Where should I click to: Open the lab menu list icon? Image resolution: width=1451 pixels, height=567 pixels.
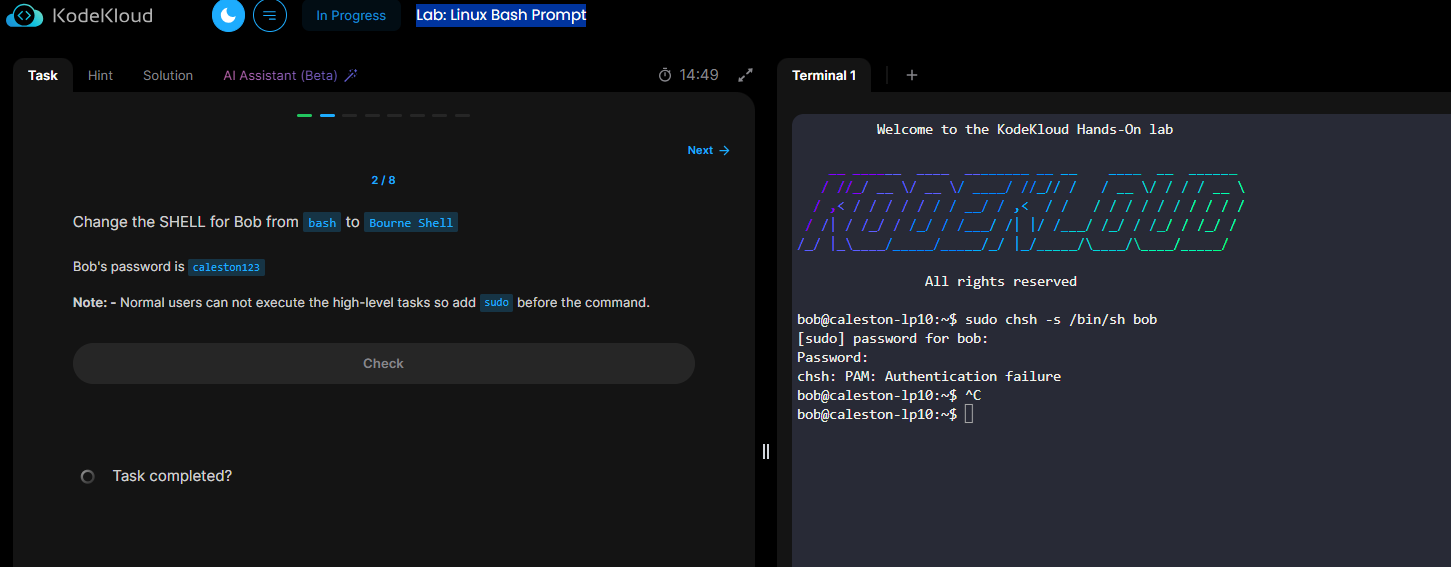(x=270, y=16)
